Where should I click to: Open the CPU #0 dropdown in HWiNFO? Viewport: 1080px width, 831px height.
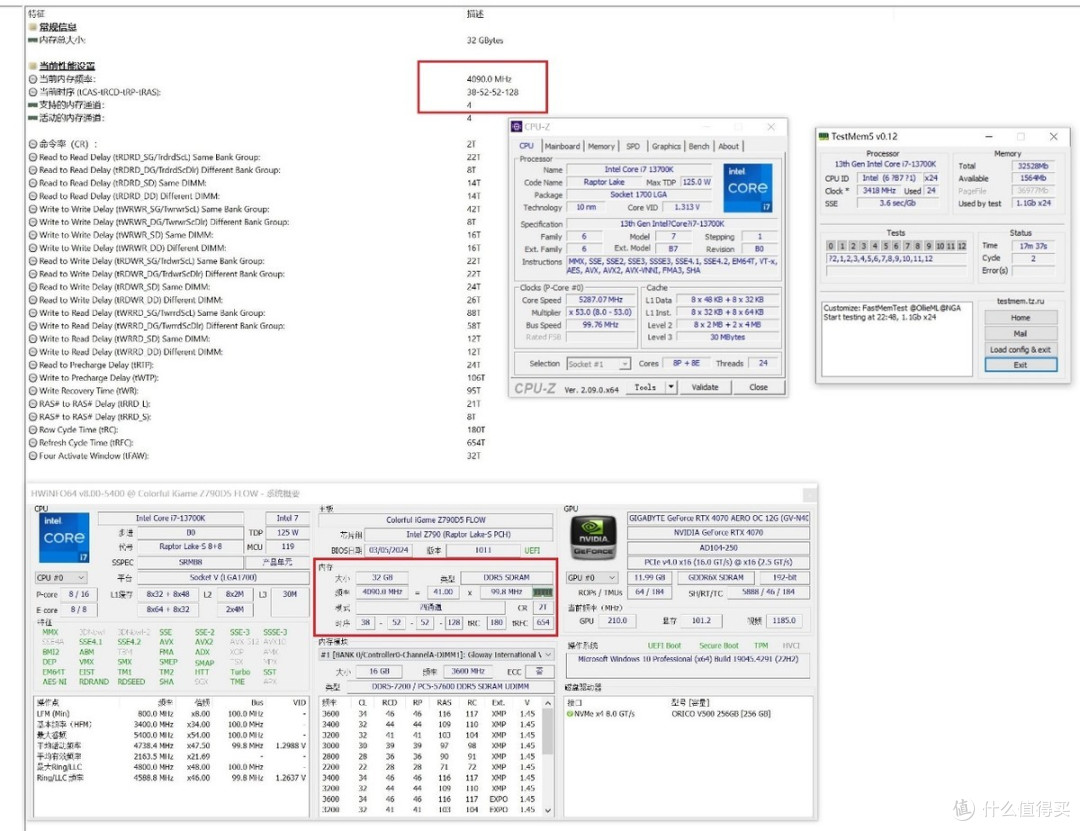click(61, 577)
